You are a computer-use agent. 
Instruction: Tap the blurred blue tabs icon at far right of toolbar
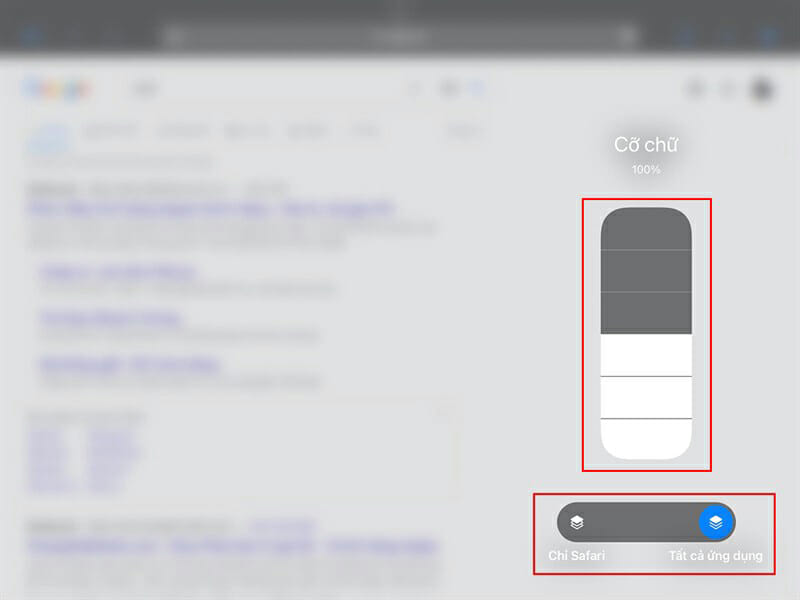click(x=770, y=36)
